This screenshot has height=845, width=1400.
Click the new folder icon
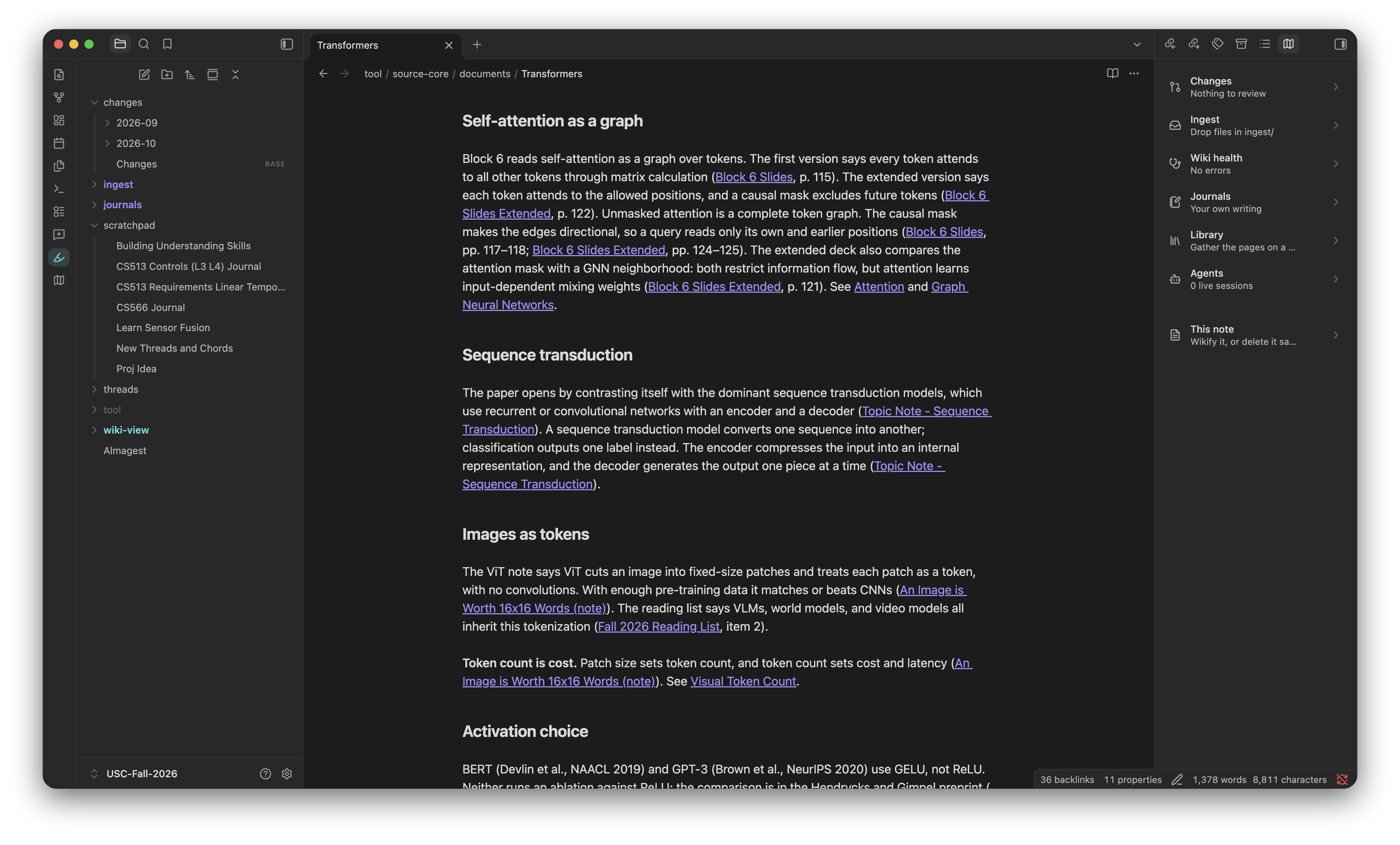(167, 75)
